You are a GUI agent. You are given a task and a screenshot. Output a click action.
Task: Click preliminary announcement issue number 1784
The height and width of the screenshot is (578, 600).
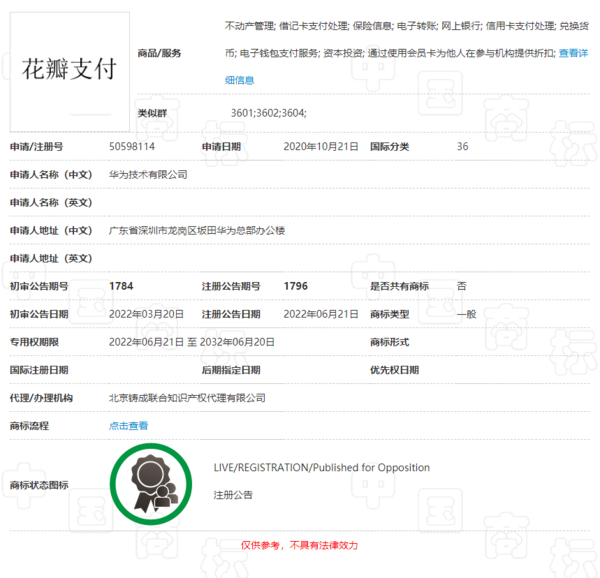click(121, 286)
